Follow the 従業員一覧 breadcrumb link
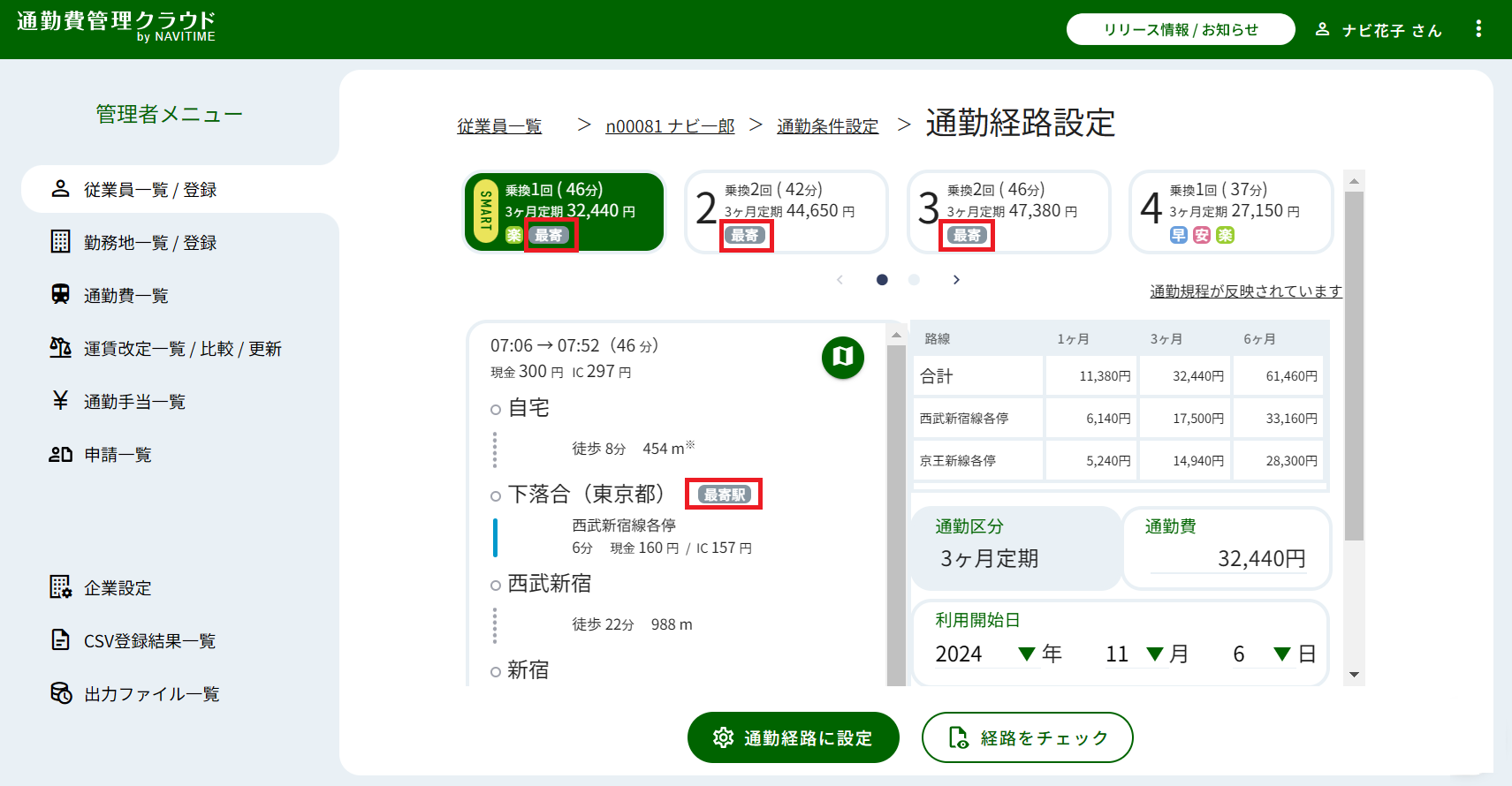Screen dimensions: 1512x786 pos(499,126)
